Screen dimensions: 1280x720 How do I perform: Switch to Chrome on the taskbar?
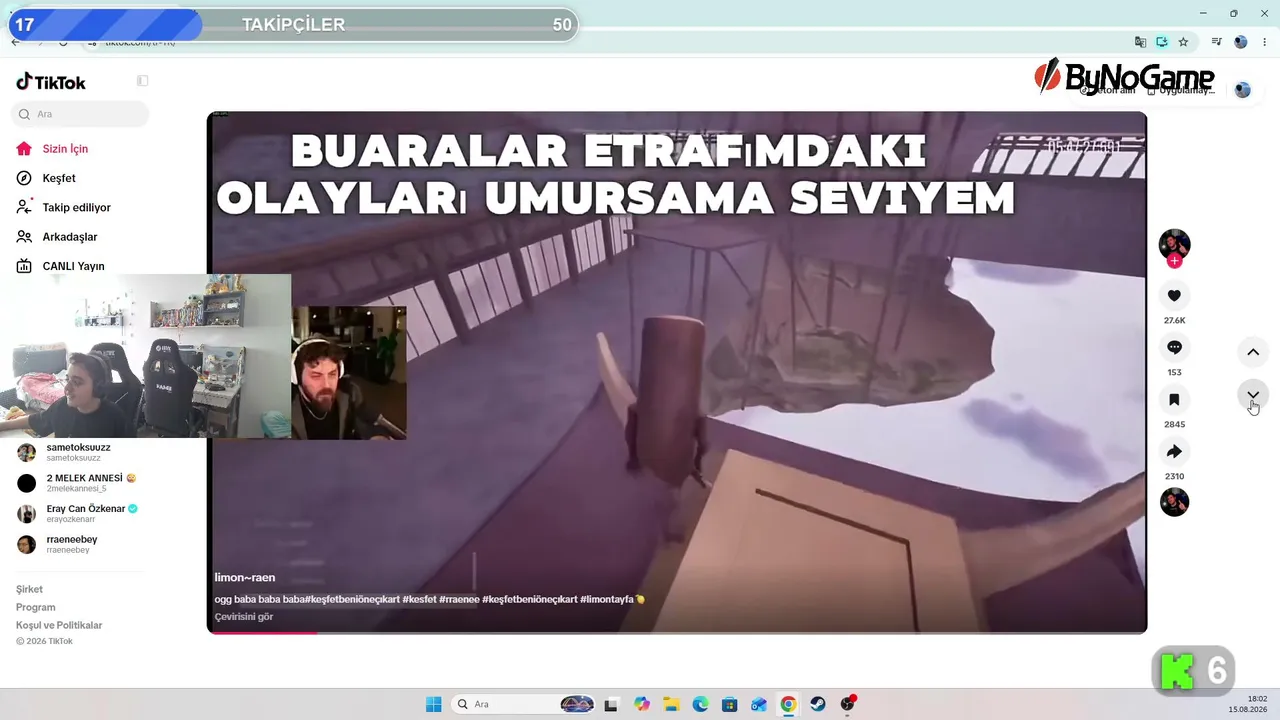pyautogui.click(x=788, y=704)
